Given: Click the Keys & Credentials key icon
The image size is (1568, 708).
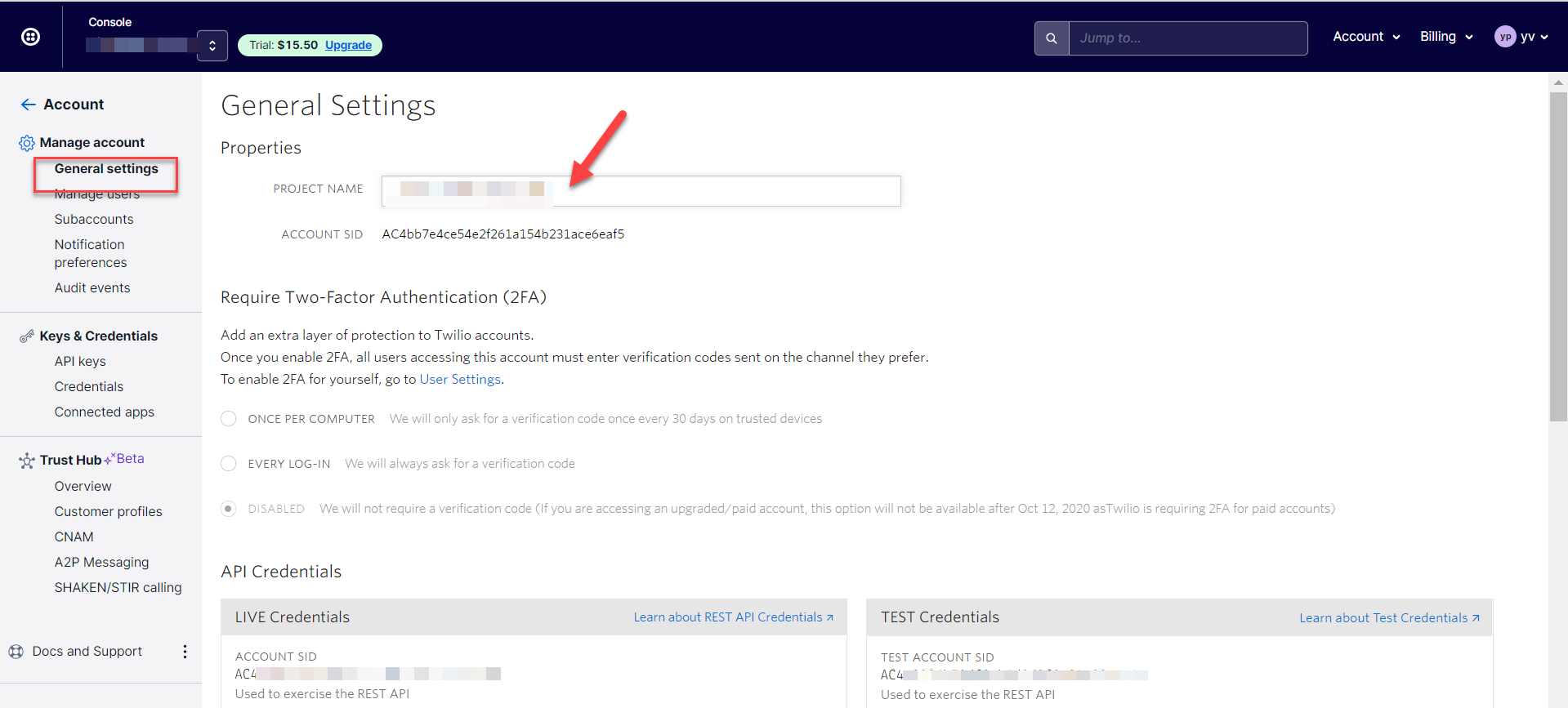Looking at the screenshot, I should [27, 336].
